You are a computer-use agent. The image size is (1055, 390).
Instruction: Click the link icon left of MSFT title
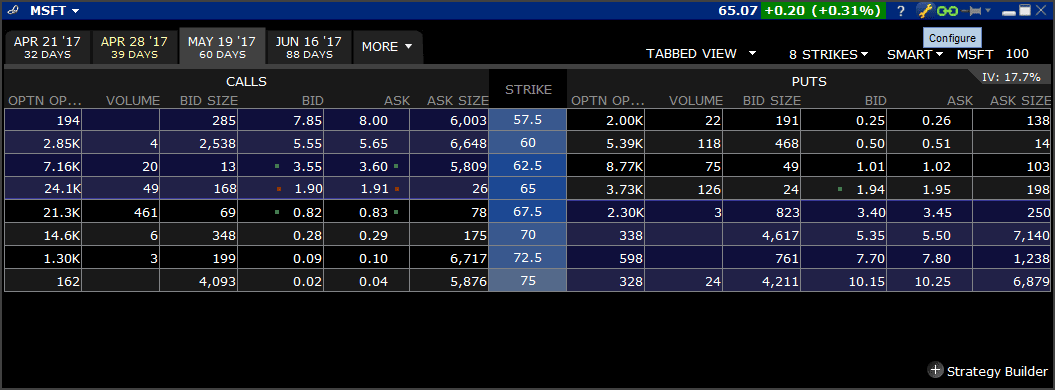click(x=13, y=11)
